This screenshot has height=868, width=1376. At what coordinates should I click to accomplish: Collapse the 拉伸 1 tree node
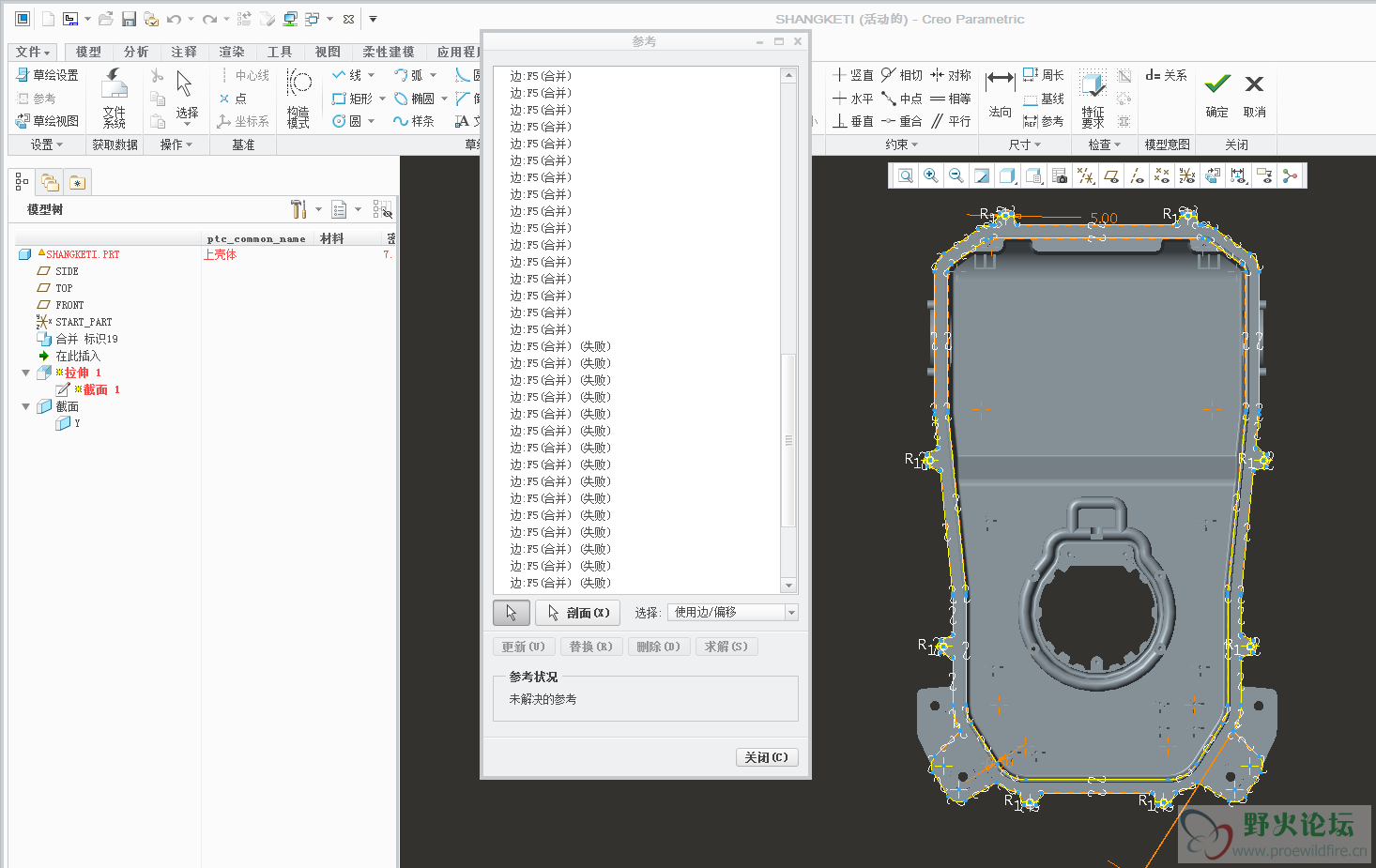pyautogui.click(x=25, y=373)
